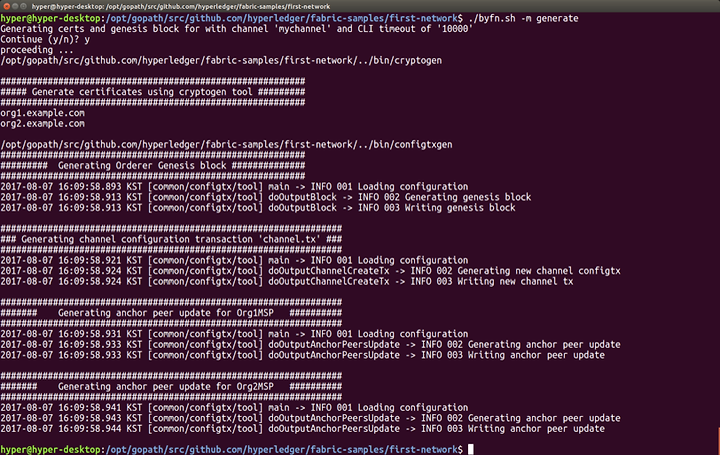
Task: Click 'Writing new channel tx' log line
Action: click(x=287, y=281)
